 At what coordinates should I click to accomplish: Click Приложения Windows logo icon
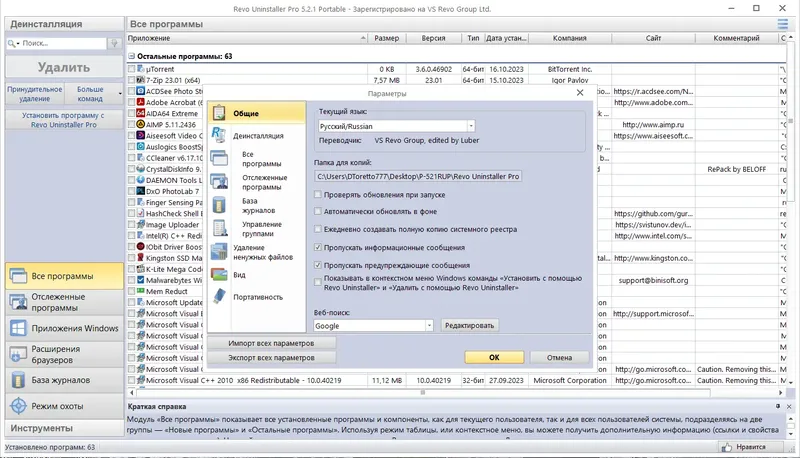pos(18,328)
